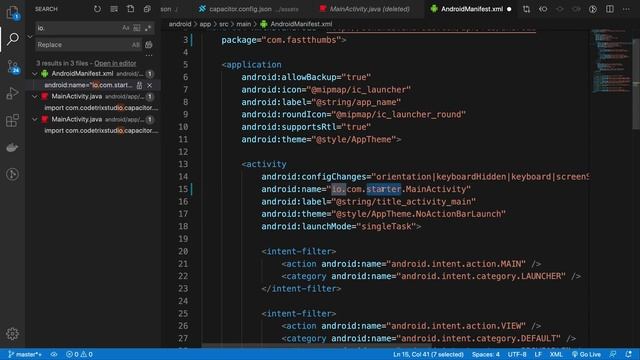Viewport: 640px width, 360px height.
Task: Collapse AndroidManifest.xml search results
Action: [x=35, y=74]
